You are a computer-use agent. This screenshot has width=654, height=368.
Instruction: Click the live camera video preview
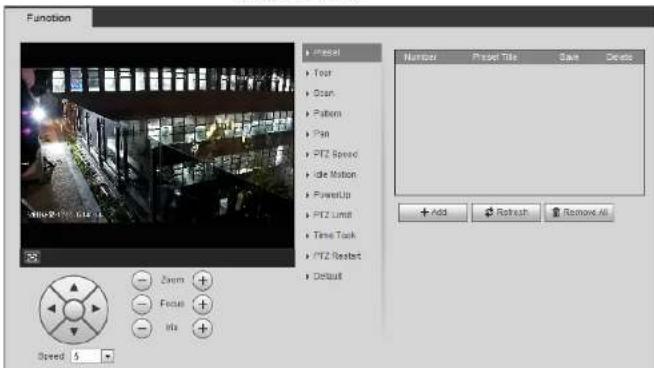(157, 145)
